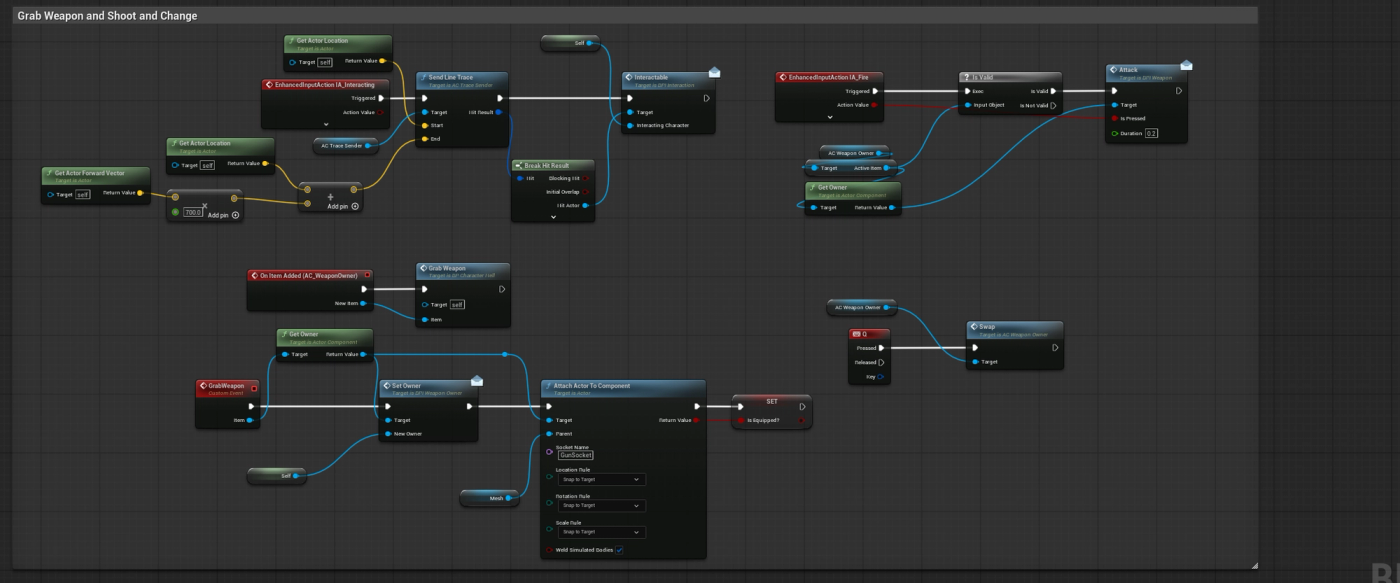Expand the EnhancedInputAction IA_Fire node chevron
The height and width of the screenshot is (583, 1400).
pos(829,117)
